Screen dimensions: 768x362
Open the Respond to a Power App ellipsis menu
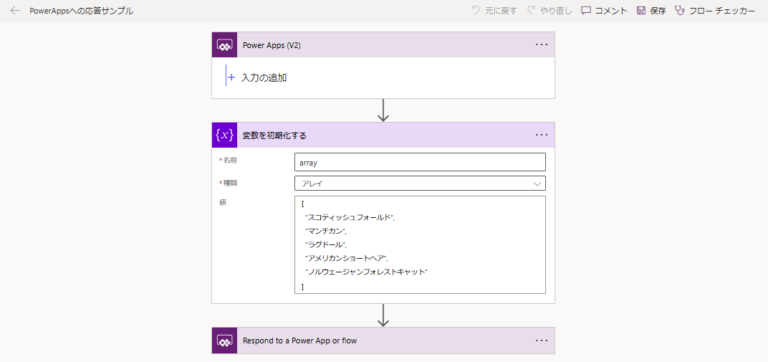tap(541, 340)
